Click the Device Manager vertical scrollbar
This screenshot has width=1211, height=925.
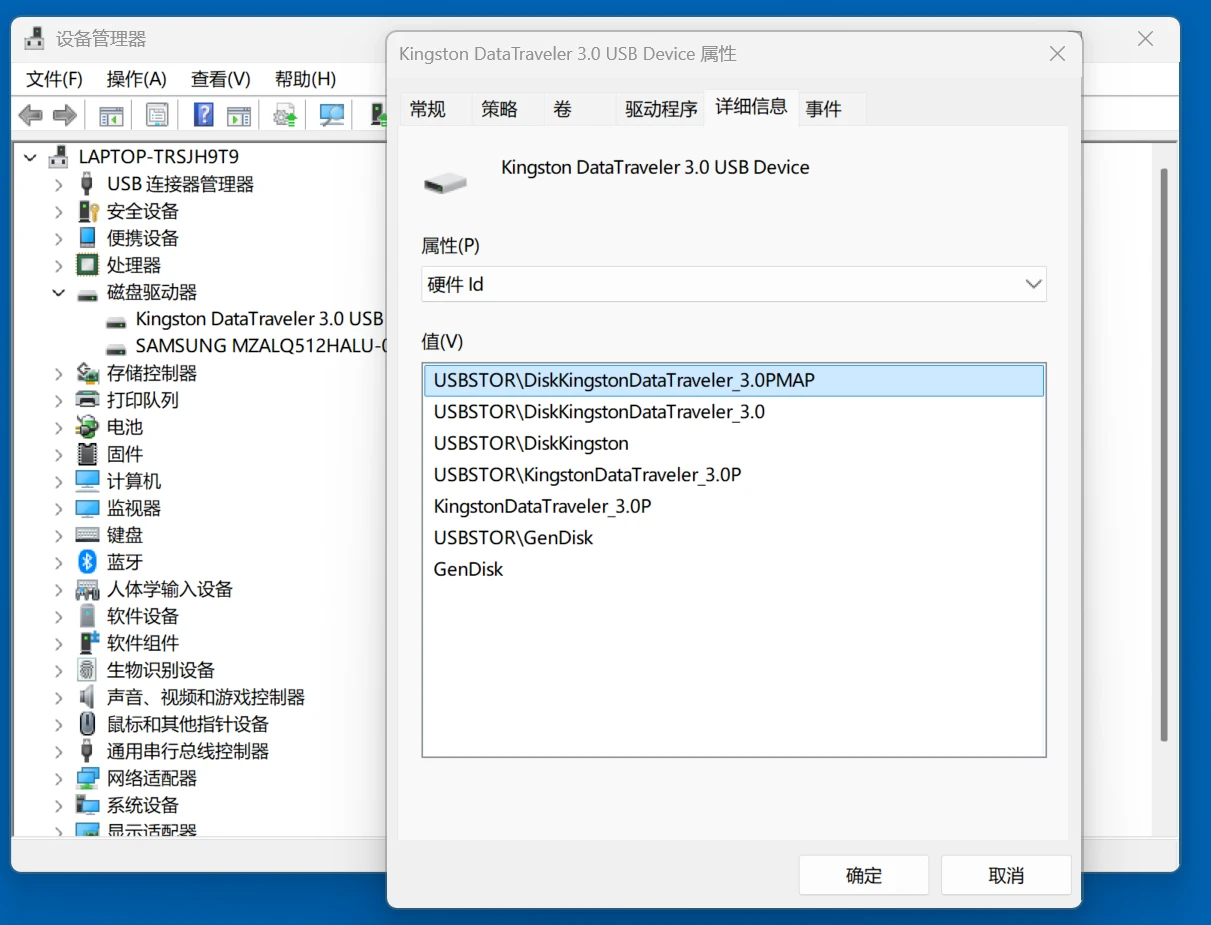1164,455
